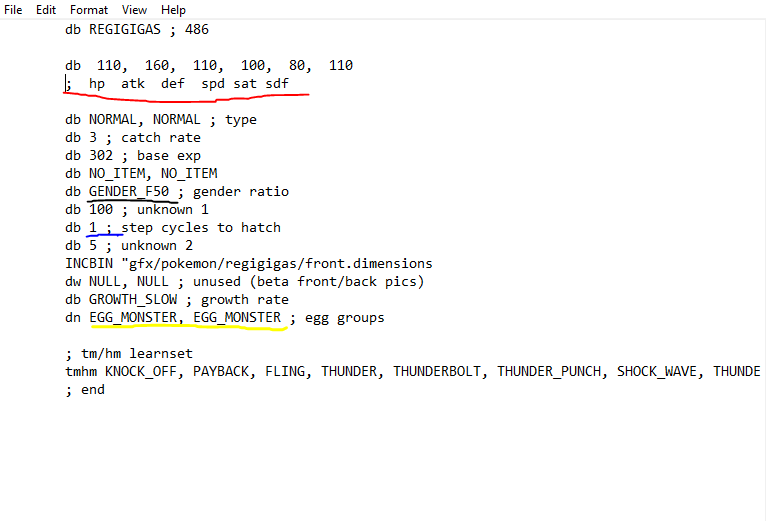The height and width of the screenshot is (521, 766).
Task: Open the Help menu
Action: tap(173, 10)
